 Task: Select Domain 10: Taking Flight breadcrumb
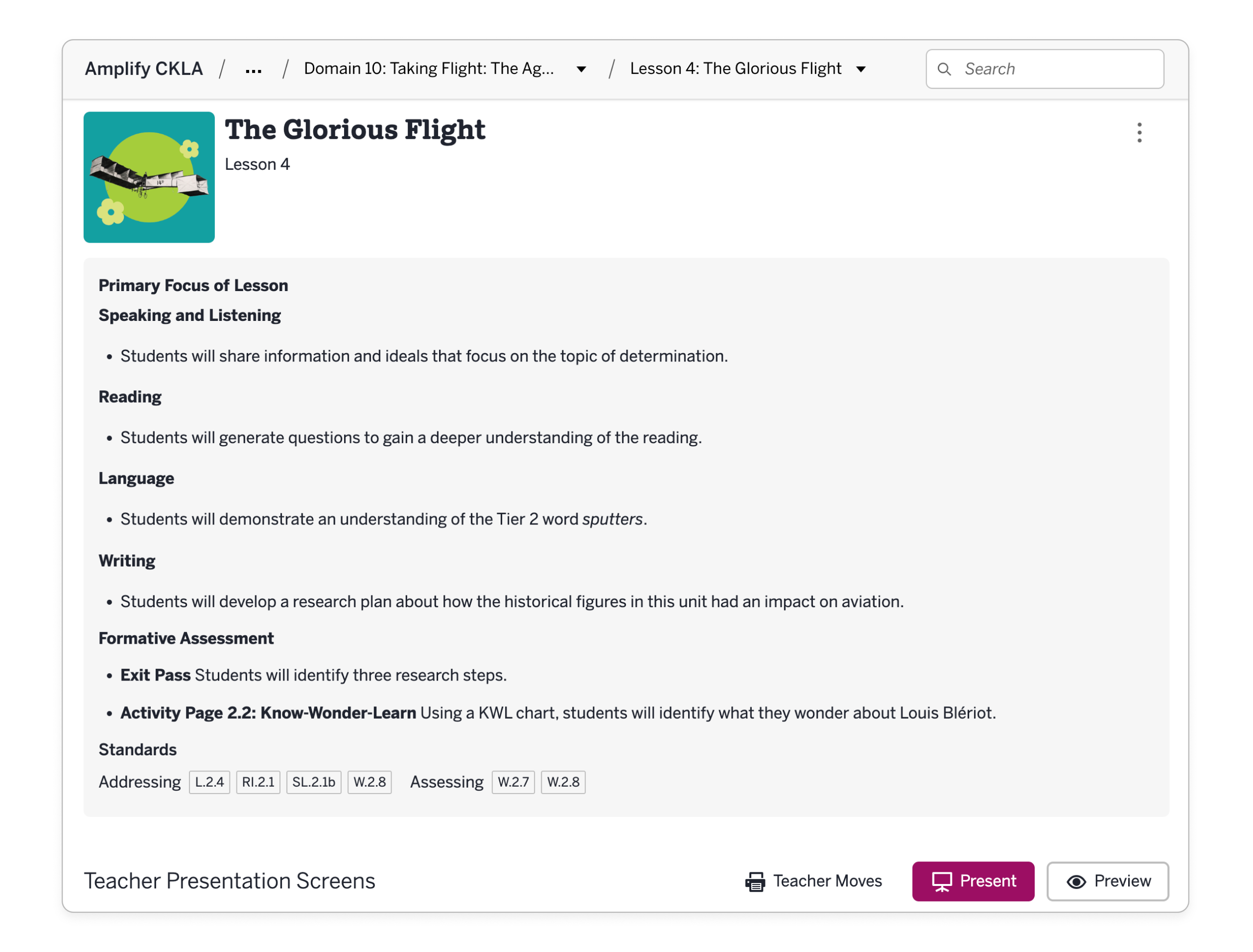click(x=429, y=68)
